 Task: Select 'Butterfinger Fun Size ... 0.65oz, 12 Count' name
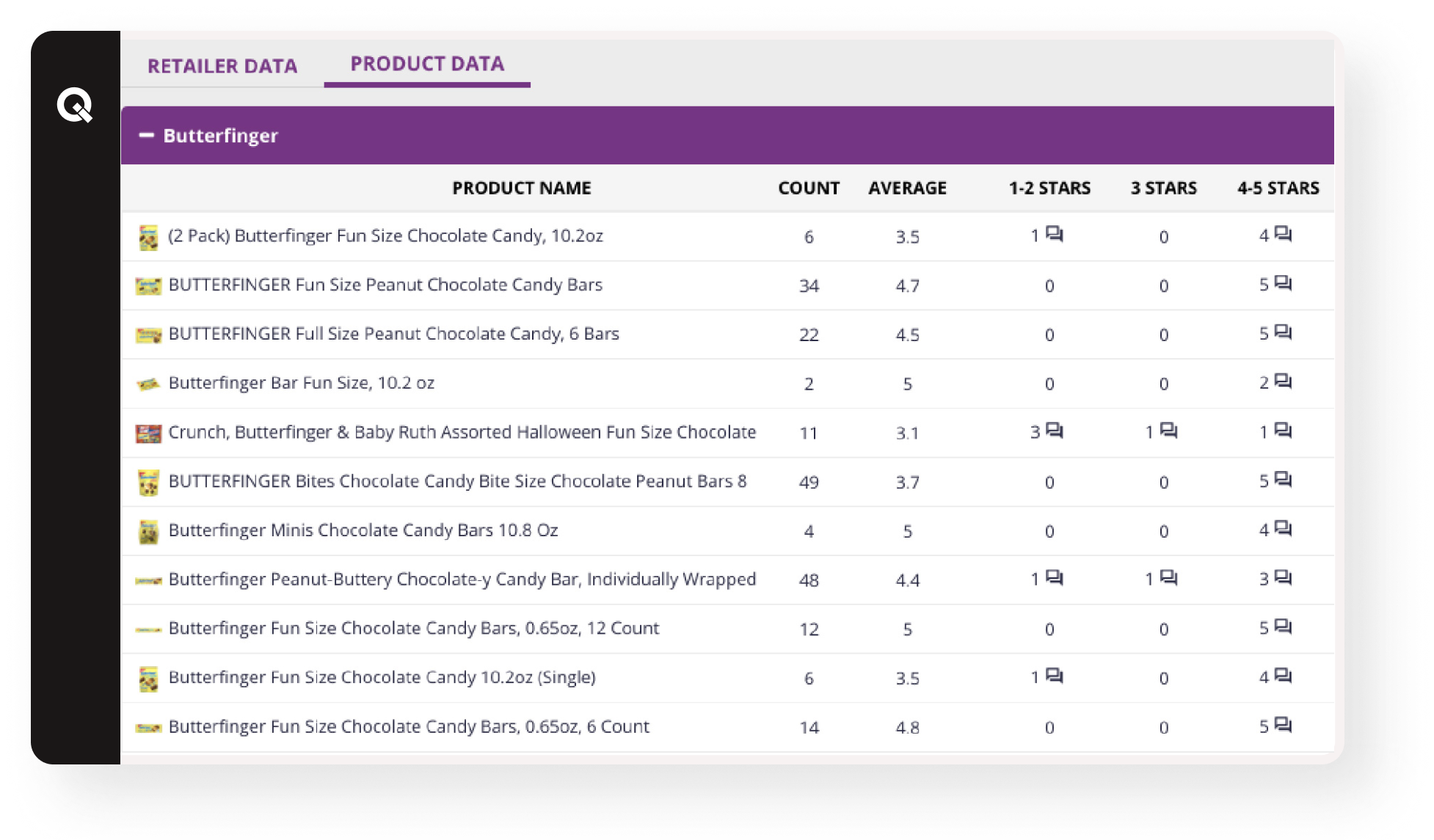[414, 628]
